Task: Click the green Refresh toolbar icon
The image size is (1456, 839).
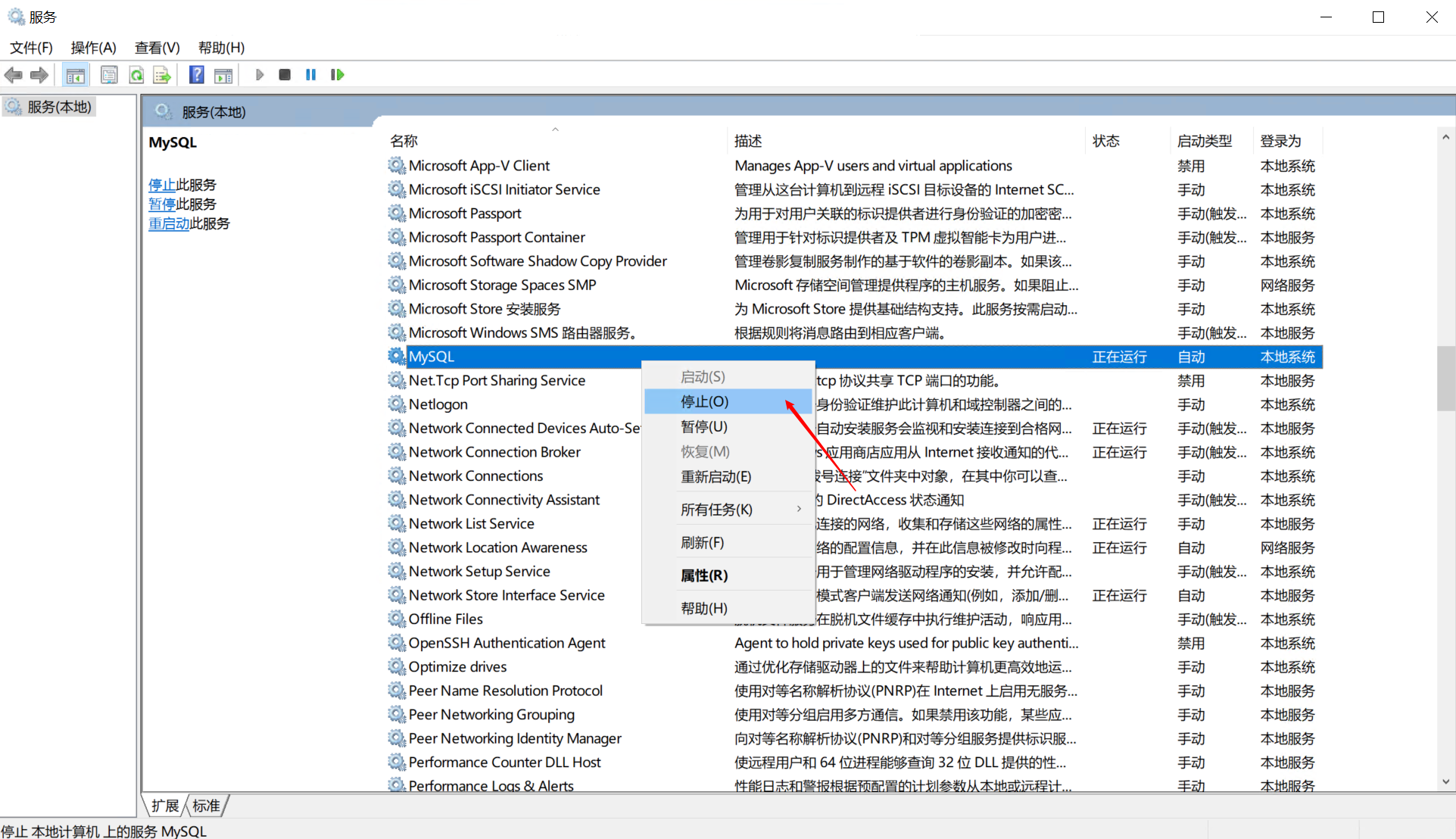Action: coord(136,75)
